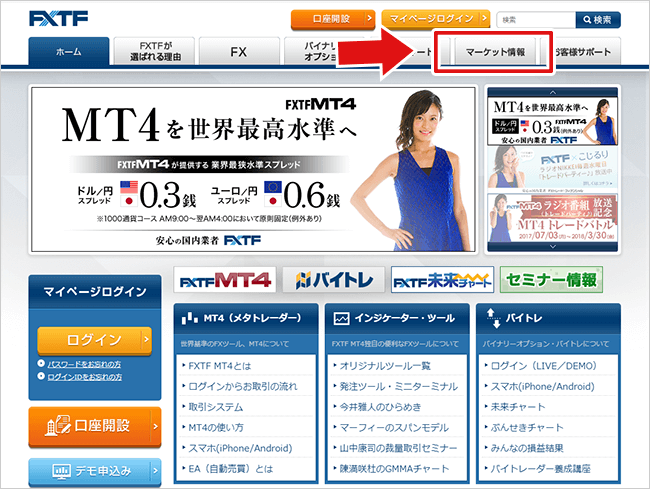Open the 口座開設 button in the header
The image size is (650, 489).
tap(333, 19)
